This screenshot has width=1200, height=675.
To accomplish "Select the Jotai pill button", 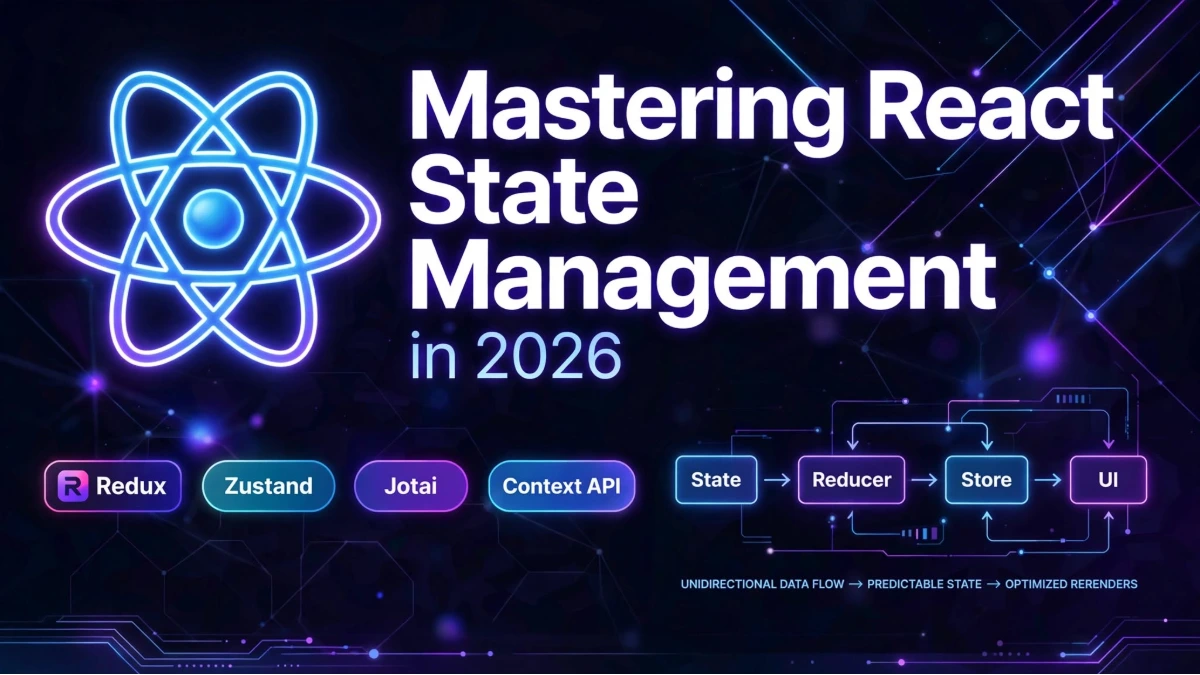I will point(411,487).
